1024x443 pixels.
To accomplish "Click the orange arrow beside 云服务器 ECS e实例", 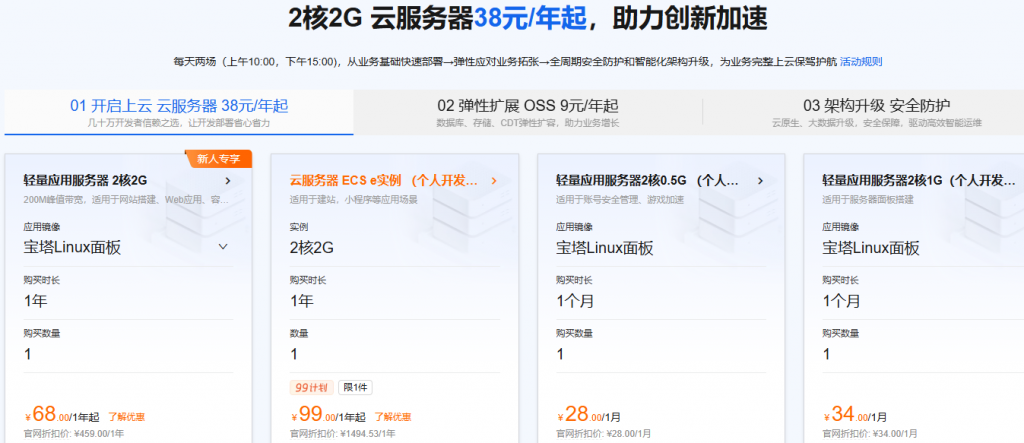I will 494,181.
